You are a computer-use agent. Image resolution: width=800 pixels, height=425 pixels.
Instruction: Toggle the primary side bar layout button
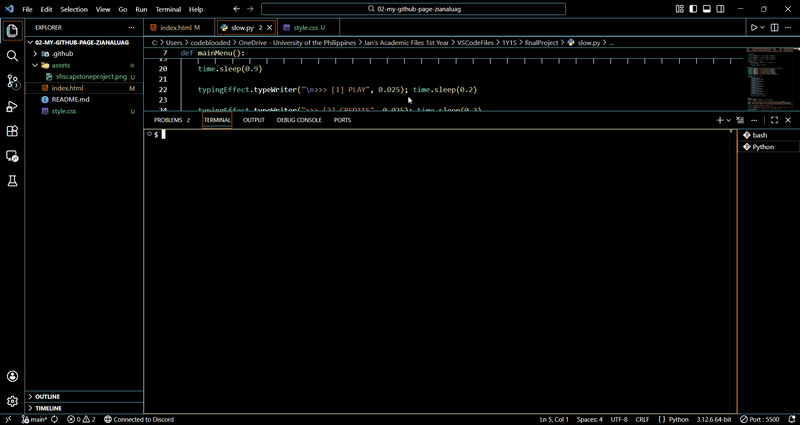(691, 9)
